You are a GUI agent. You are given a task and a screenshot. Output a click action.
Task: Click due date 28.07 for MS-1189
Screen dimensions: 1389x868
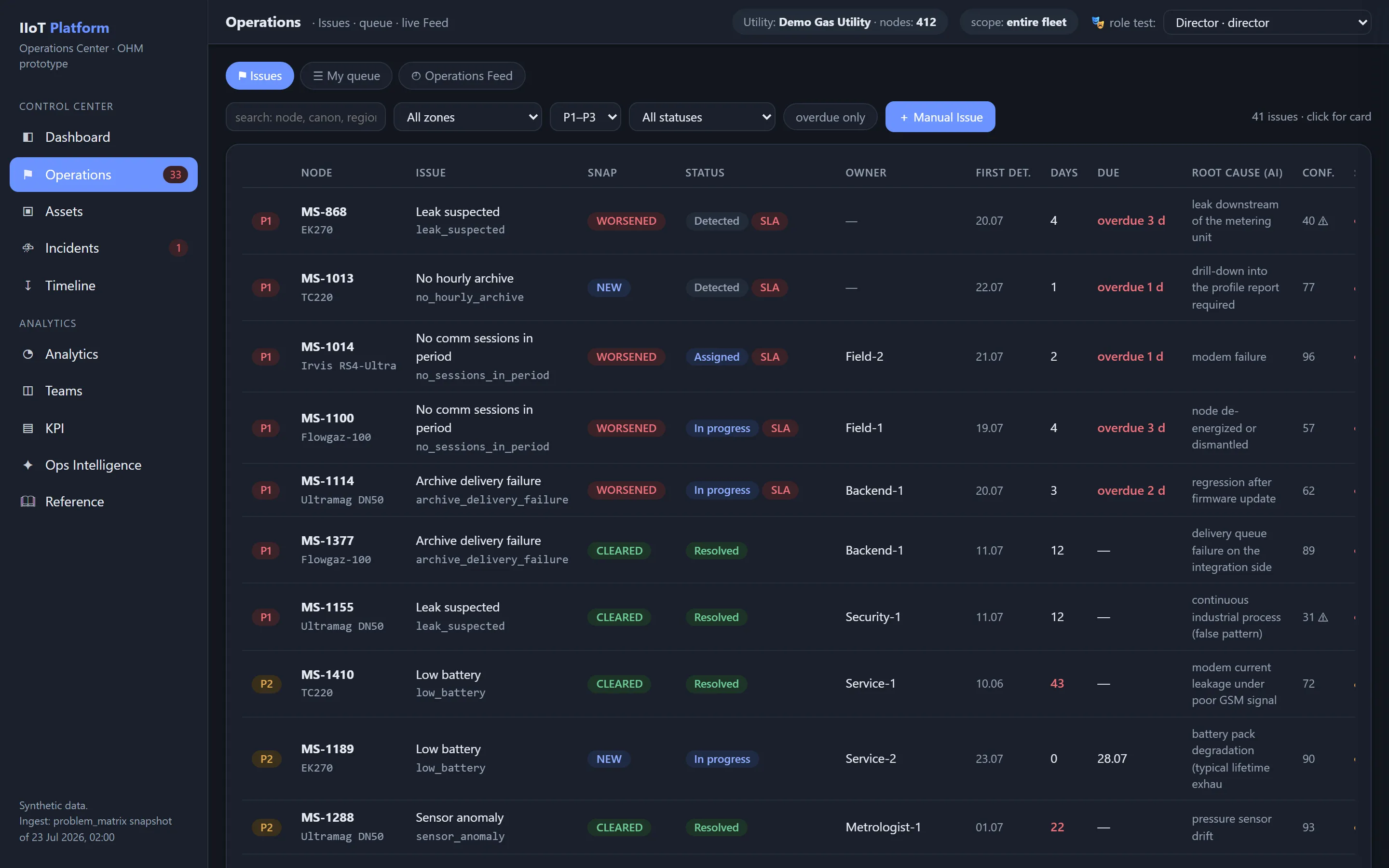click(1112, 759)
